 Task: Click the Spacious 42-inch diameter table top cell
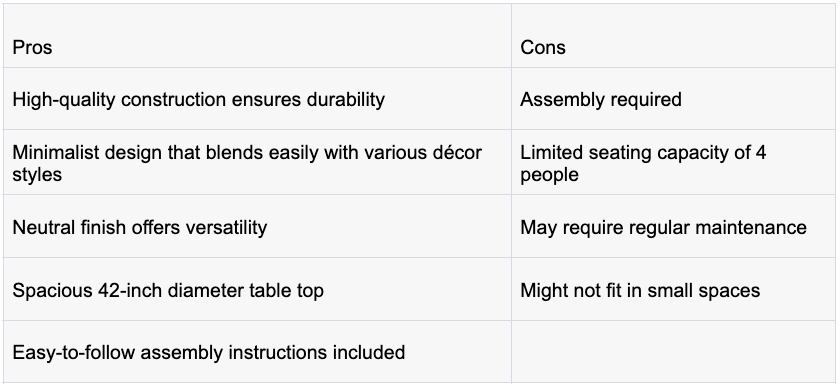coord(257,289)
